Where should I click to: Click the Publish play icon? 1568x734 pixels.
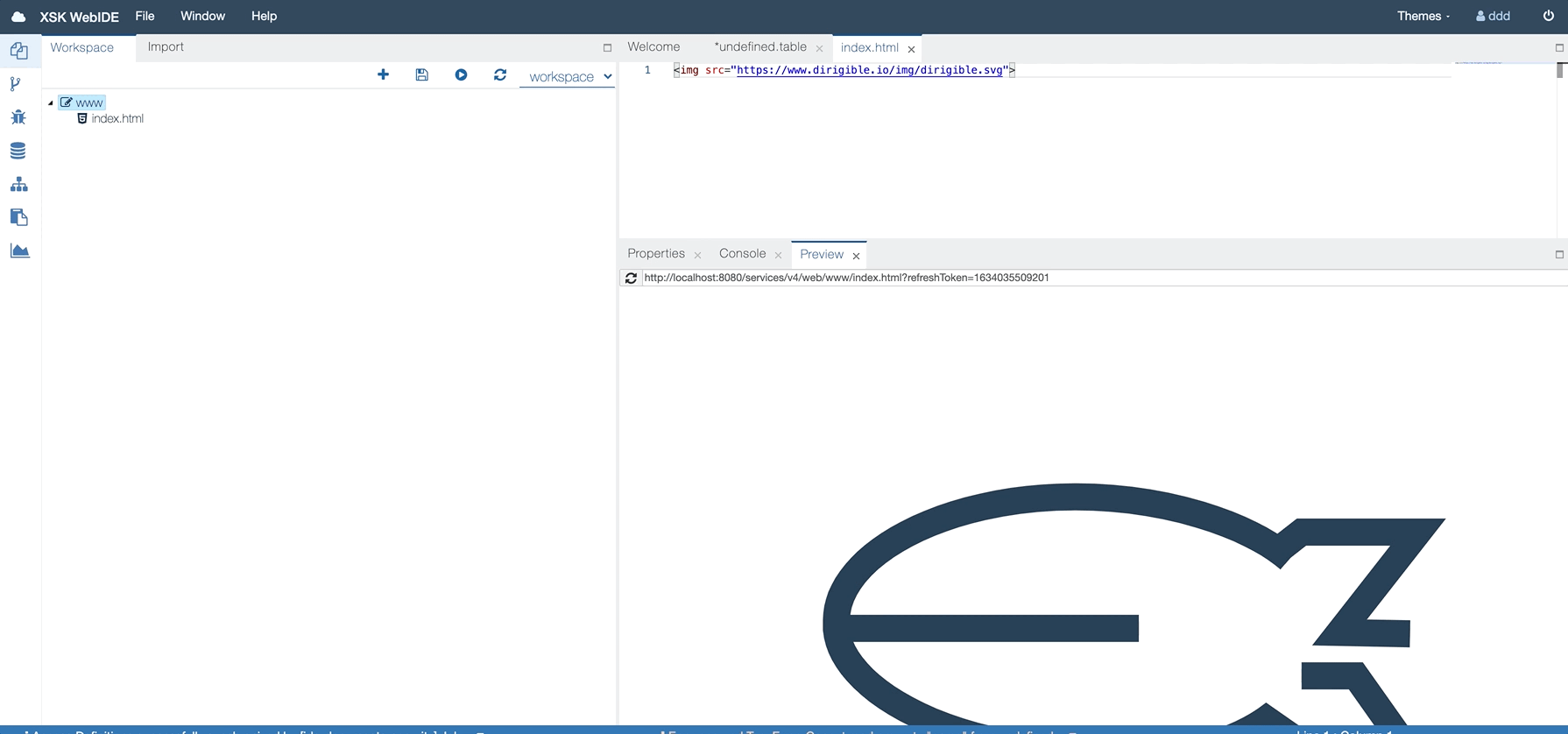(x=461, y=74)
